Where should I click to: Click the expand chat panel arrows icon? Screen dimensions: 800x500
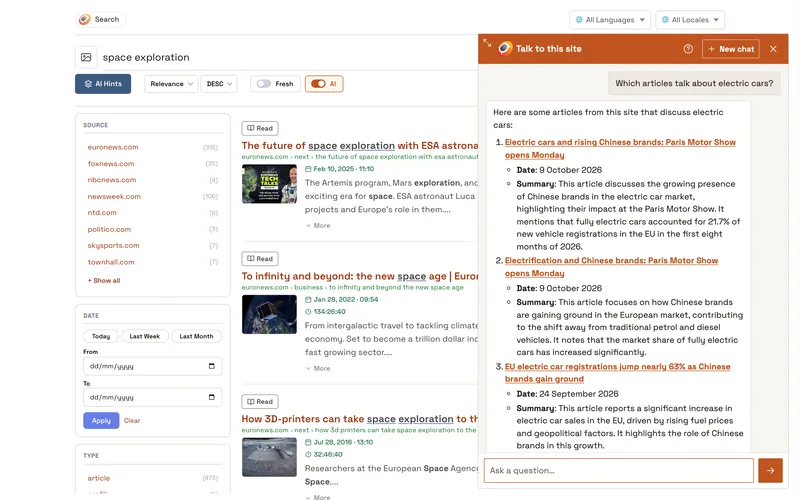pyautogui.click(x=487, y=43)
